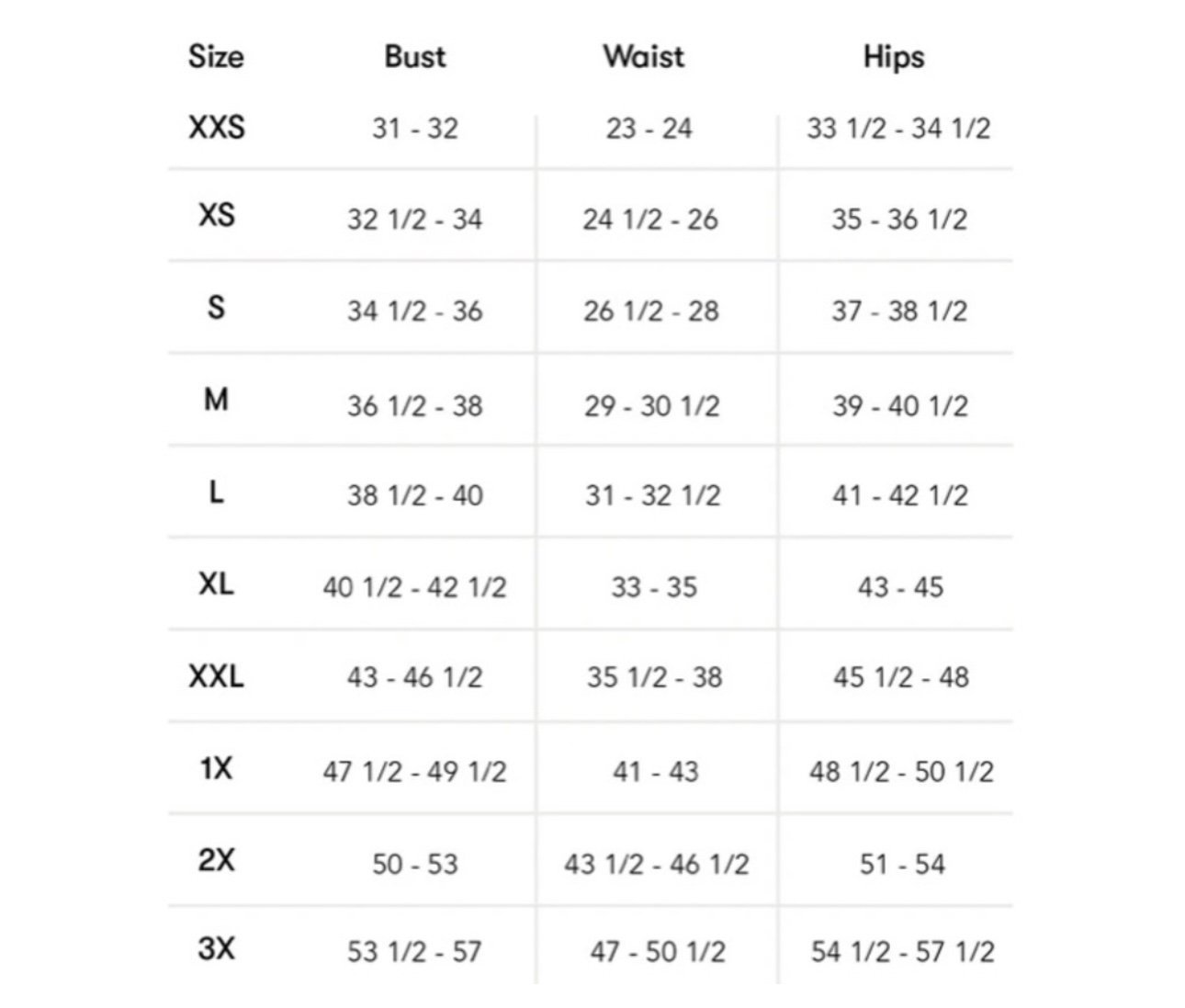1185x1008 pixels.
Task: Select the 3X size row label
Action: click(x=216, y=947)
